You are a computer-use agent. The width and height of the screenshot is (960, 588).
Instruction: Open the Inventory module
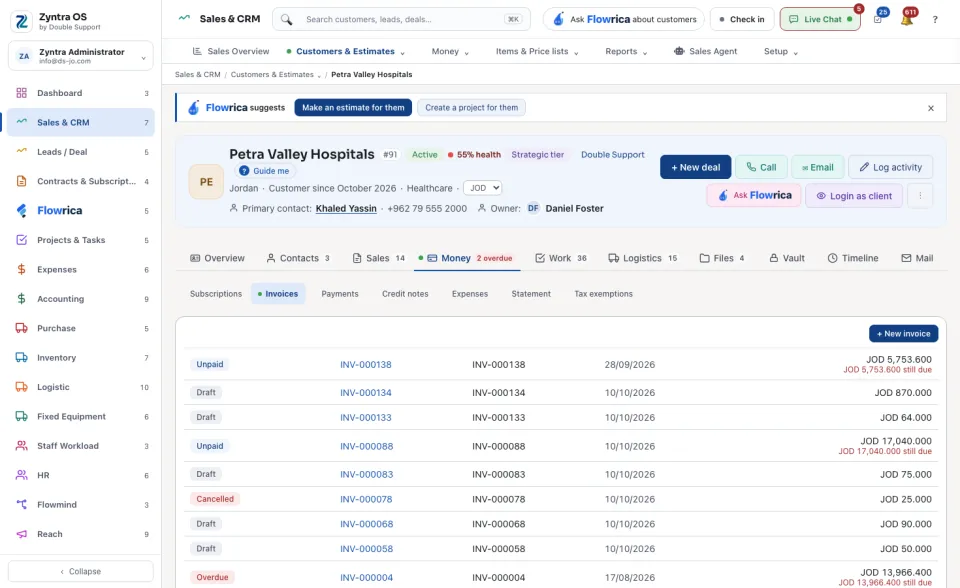coord(81,358)
